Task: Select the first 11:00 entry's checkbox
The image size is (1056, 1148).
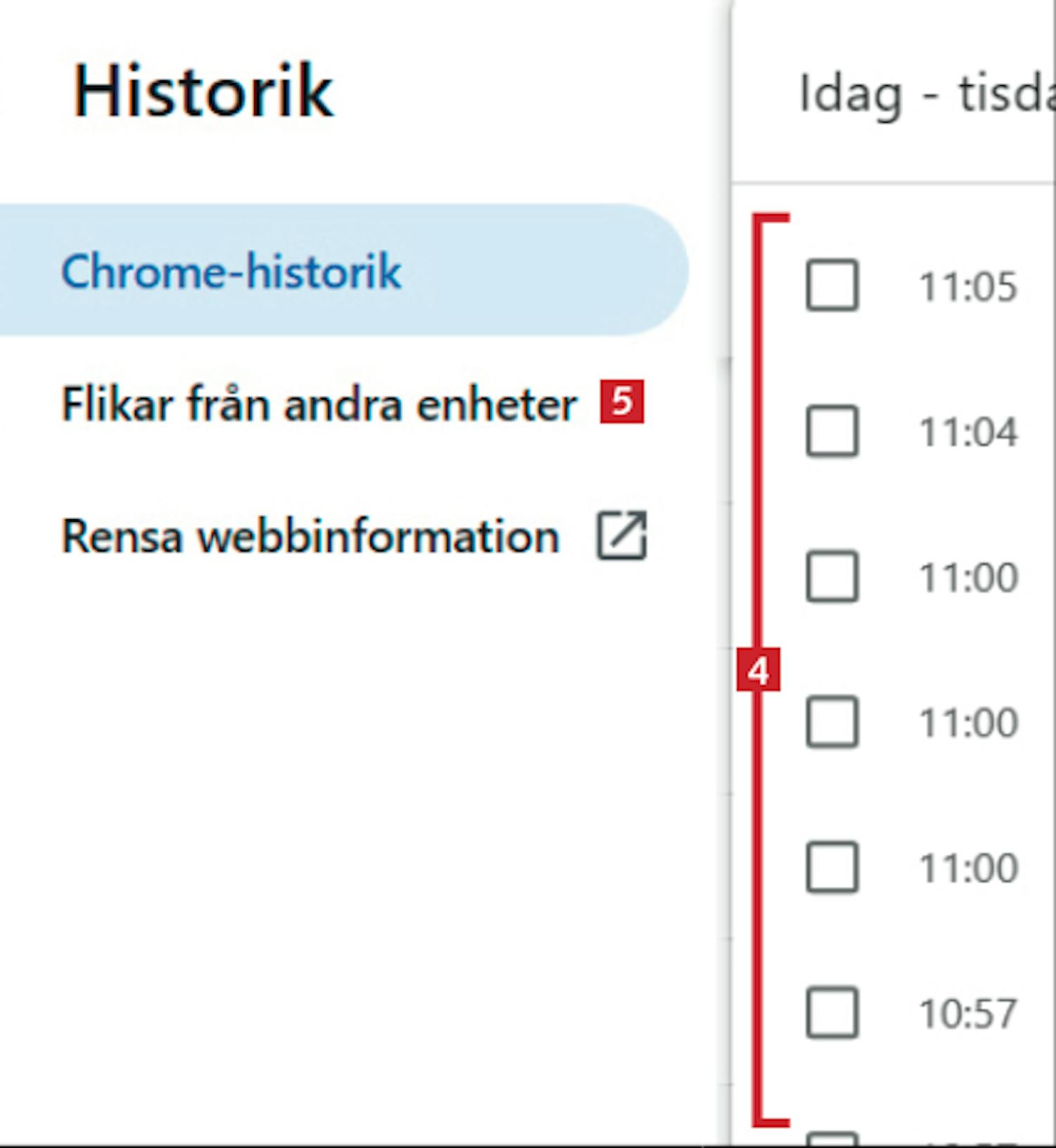Action: coord(831,577)
